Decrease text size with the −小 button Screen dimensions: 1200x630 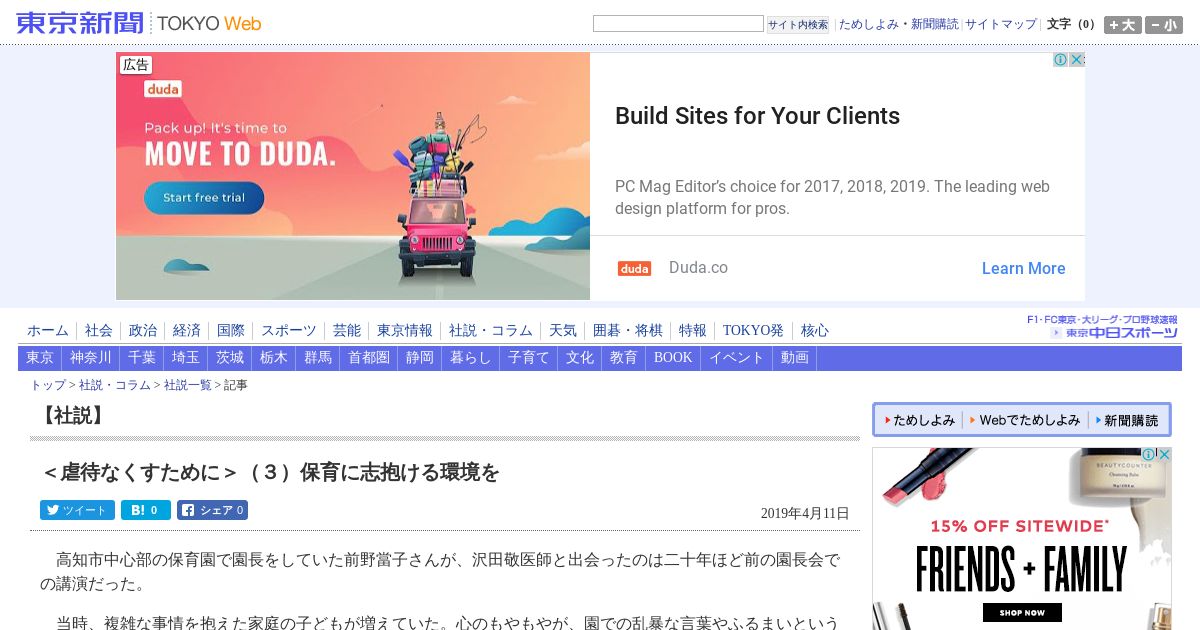pos(1164,25)
